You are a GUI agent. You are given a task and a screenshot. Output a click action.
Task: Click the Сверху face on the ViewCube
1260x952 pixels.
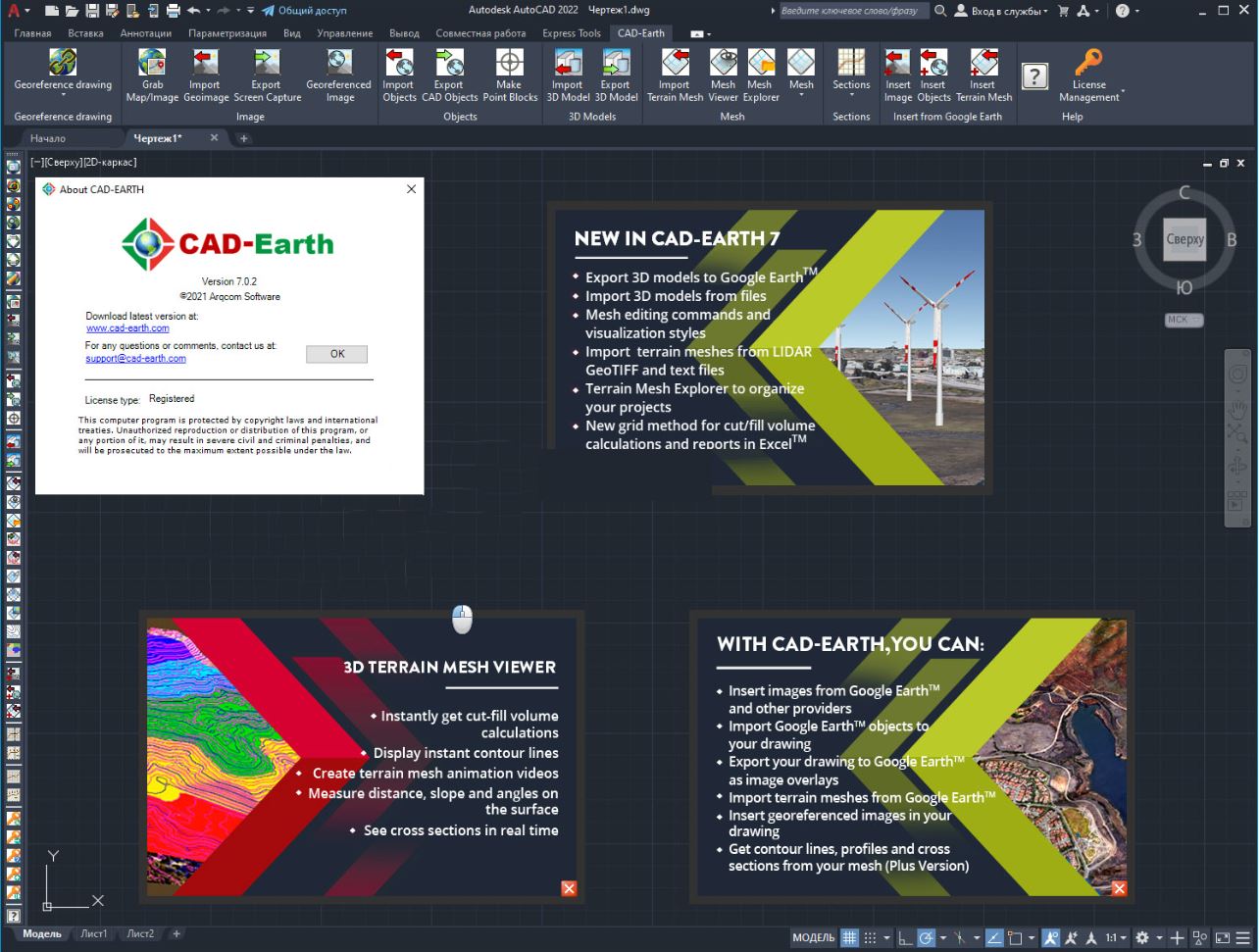[1184, 239]
